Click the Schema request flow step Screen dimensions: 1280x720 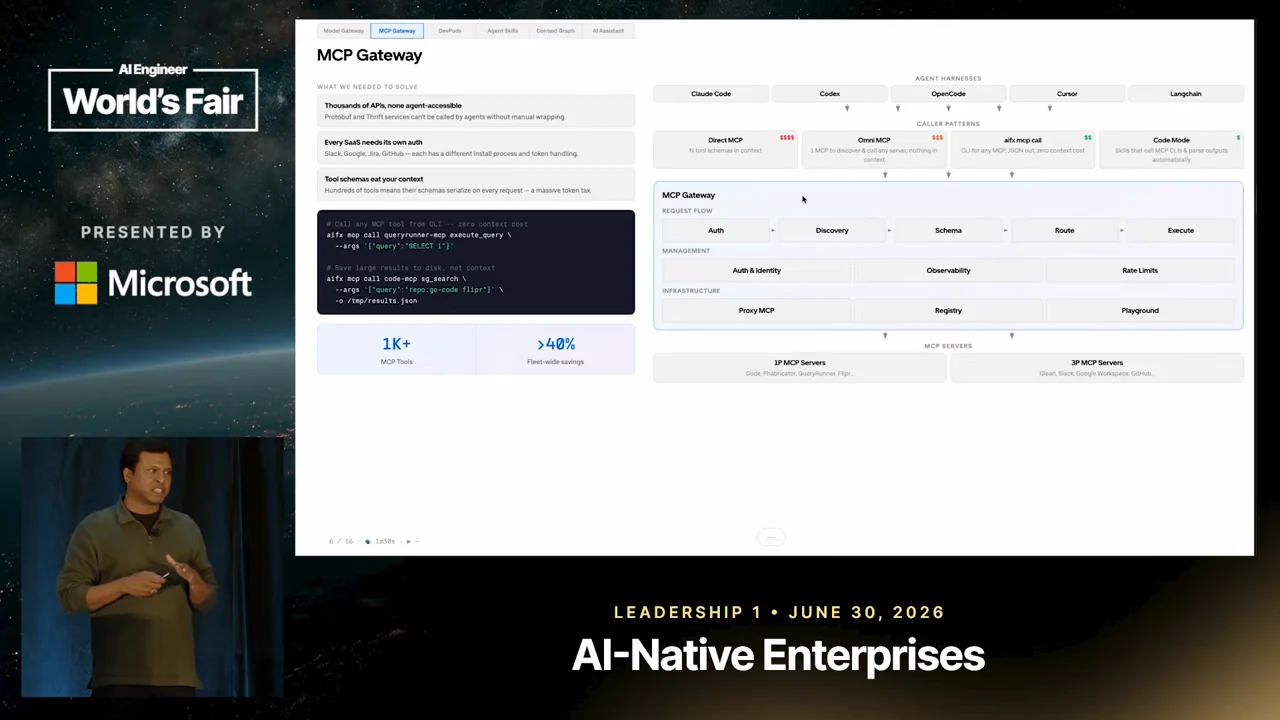948,231
